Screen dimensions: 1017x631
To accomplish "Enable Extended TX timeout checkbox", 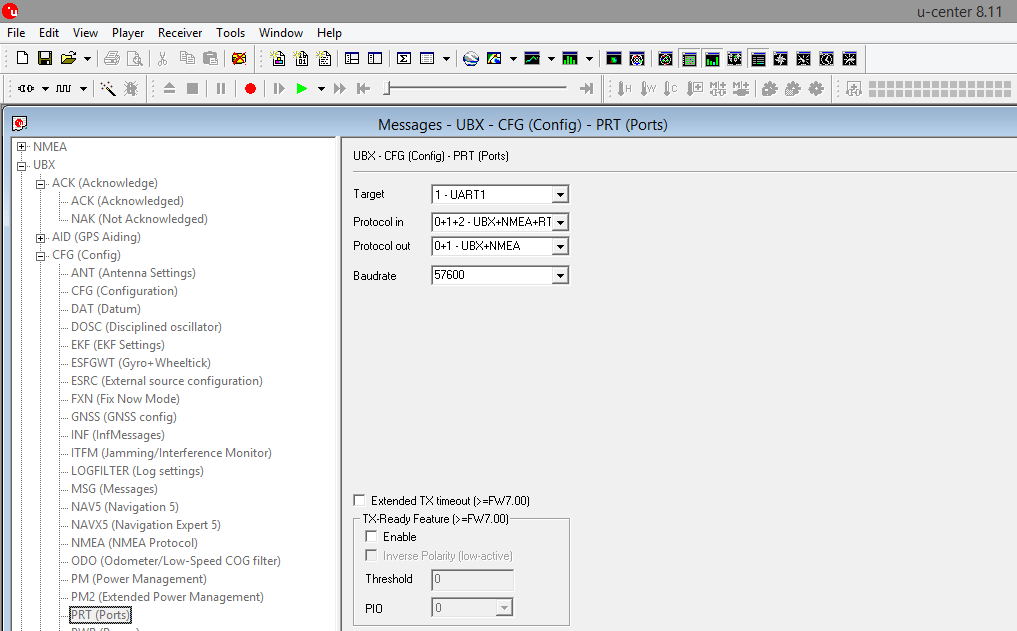I will pos(360,501).
